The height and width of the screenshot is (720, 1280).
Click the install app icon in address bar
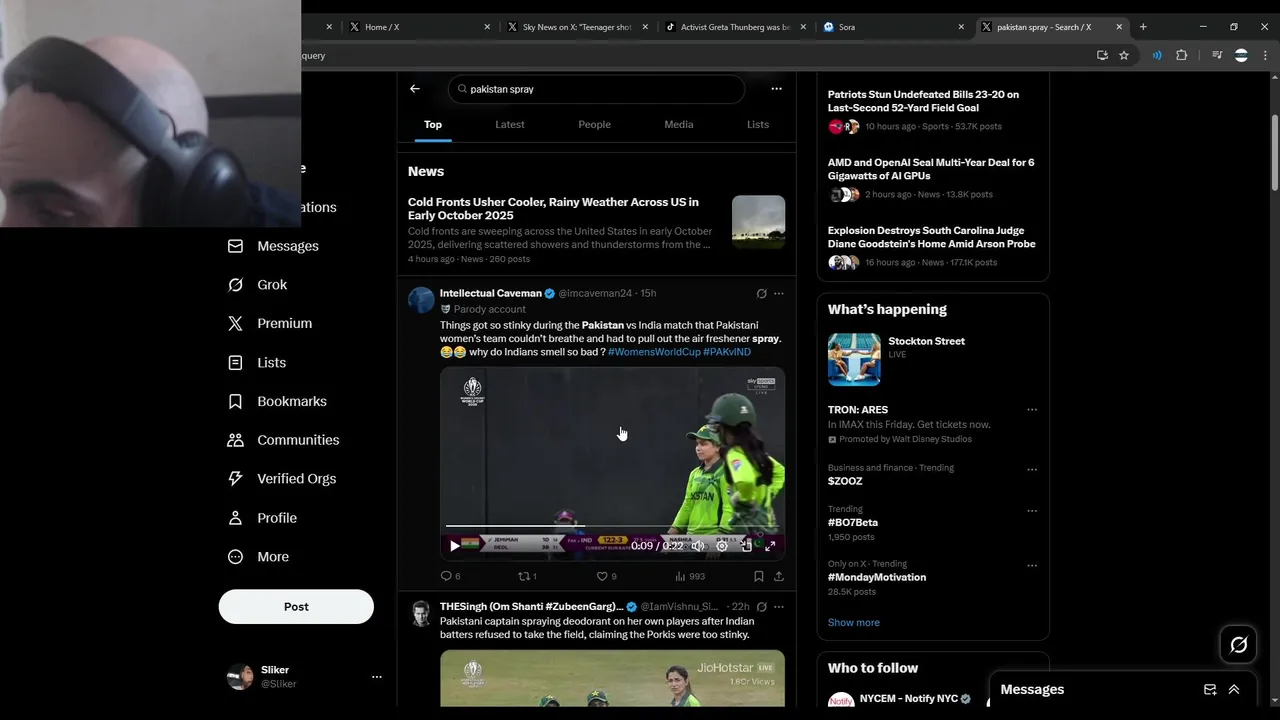pos(1102,56)
